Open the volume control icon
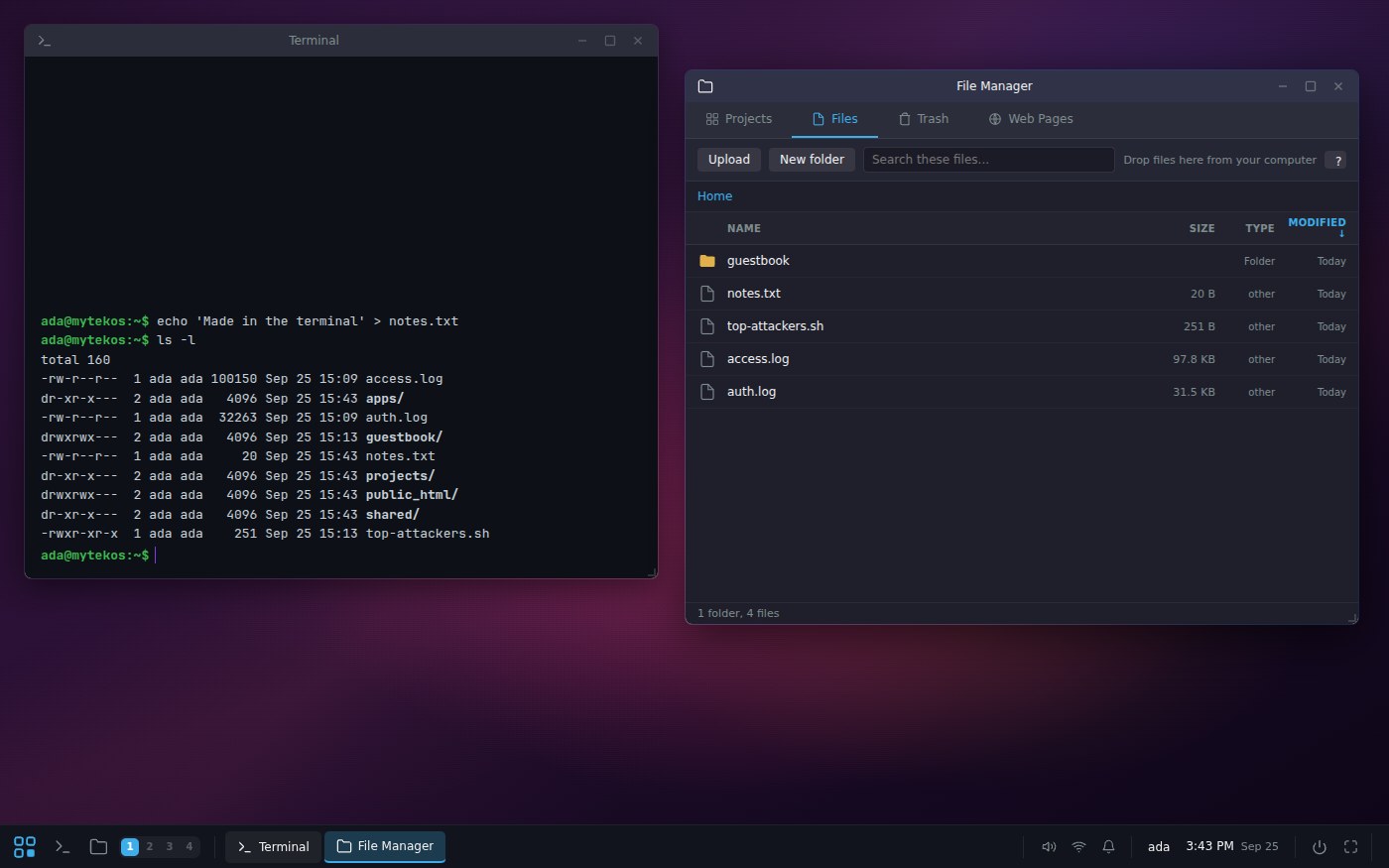The image size is (1389, 868). click(1049, 846)
